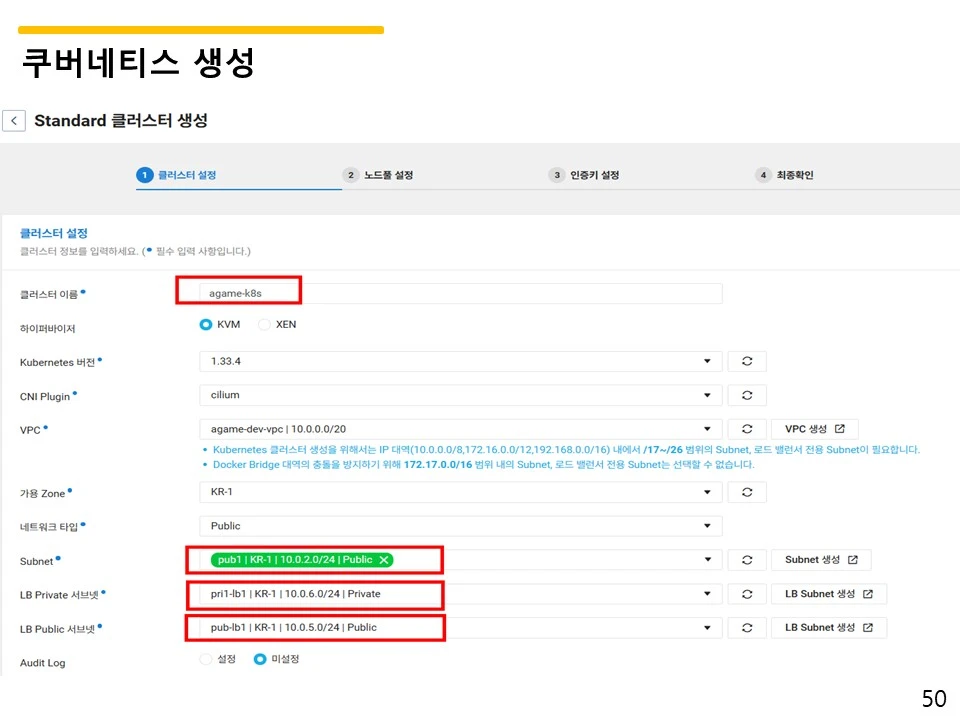Go to step 2 노드풀 설정
The height and width of the screenshot is (720, 960).
click(x=378, y=175)
